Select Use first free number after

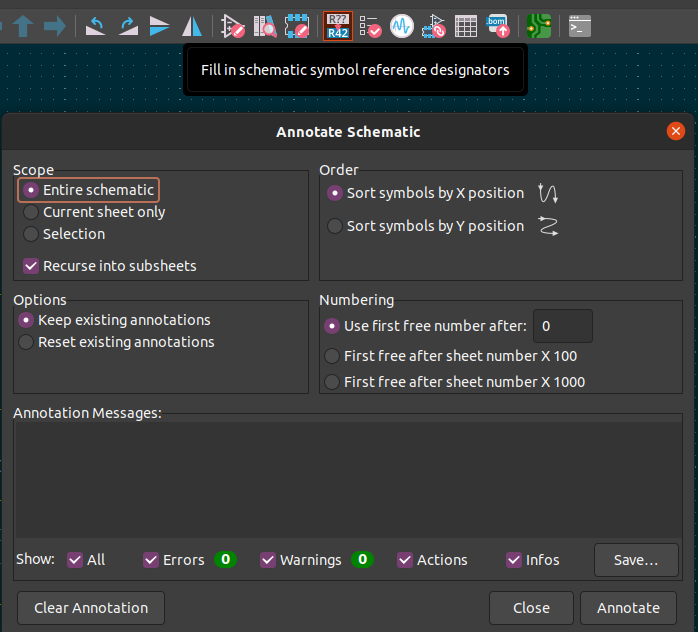pos(425,326)
